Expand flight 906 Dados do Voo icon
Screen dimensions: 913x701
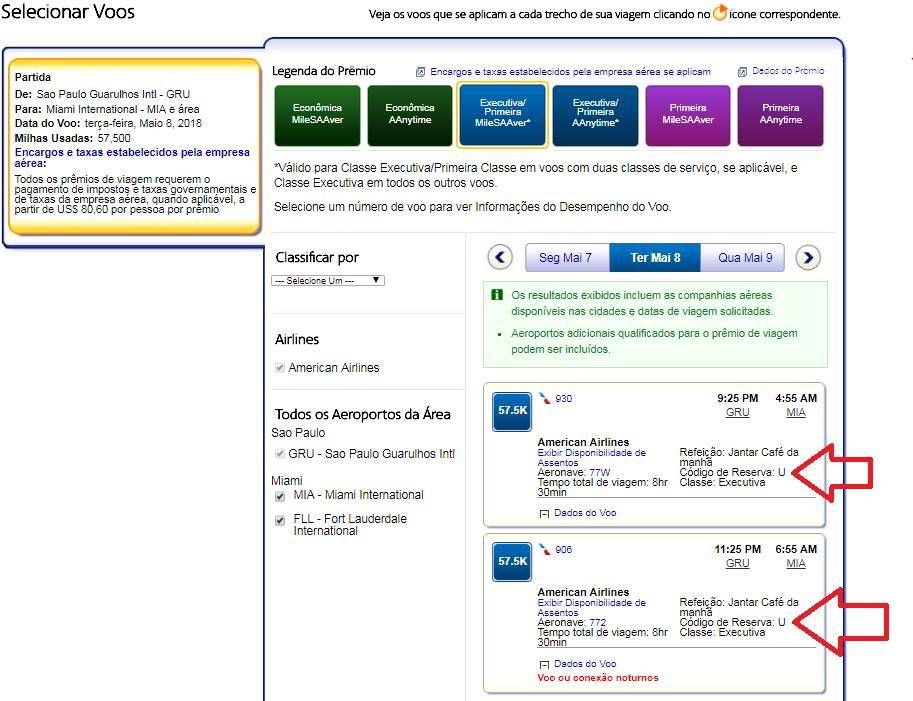[x=544, y=664]
